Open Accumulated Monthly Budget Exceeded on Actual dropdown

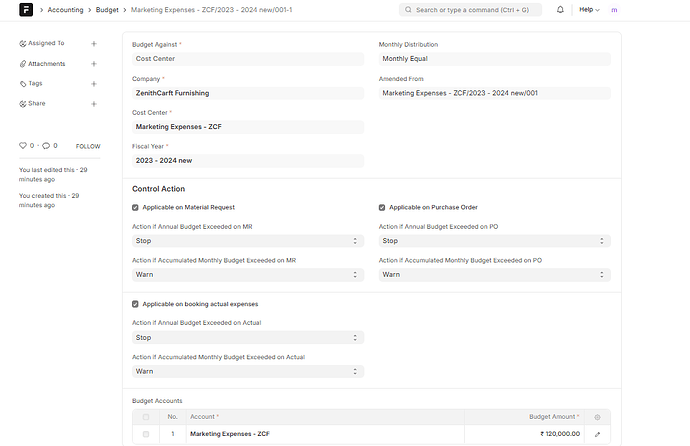click(x=248, y=371)
